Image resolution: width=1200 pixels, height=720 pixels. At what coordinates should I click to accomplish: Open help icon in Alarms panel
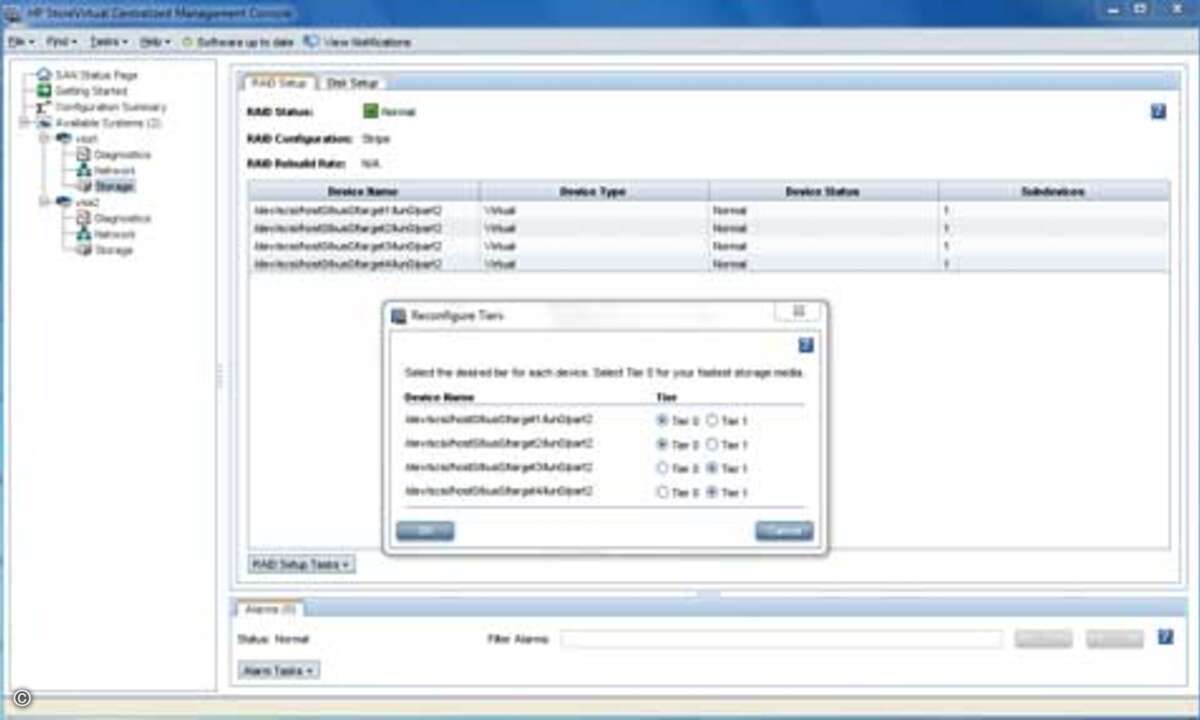click(x=1165, y=637)
